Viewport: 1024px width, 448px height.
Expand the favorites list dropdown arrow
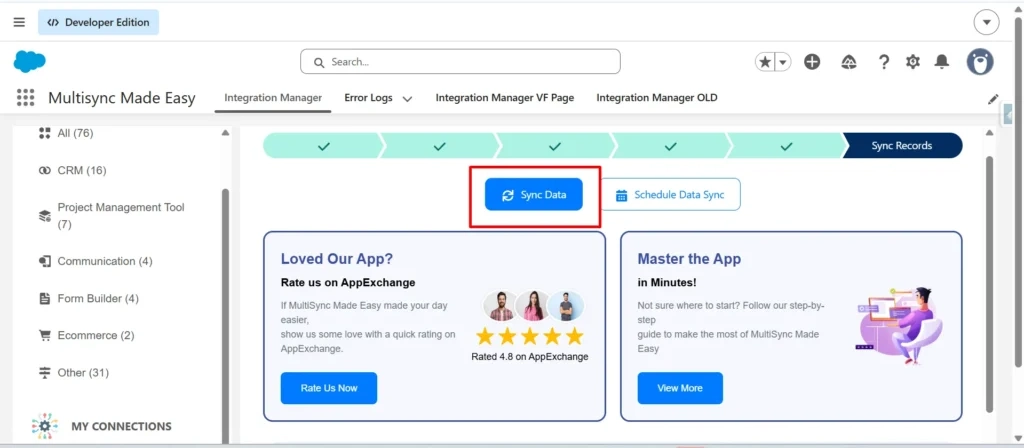coord(783,62)
